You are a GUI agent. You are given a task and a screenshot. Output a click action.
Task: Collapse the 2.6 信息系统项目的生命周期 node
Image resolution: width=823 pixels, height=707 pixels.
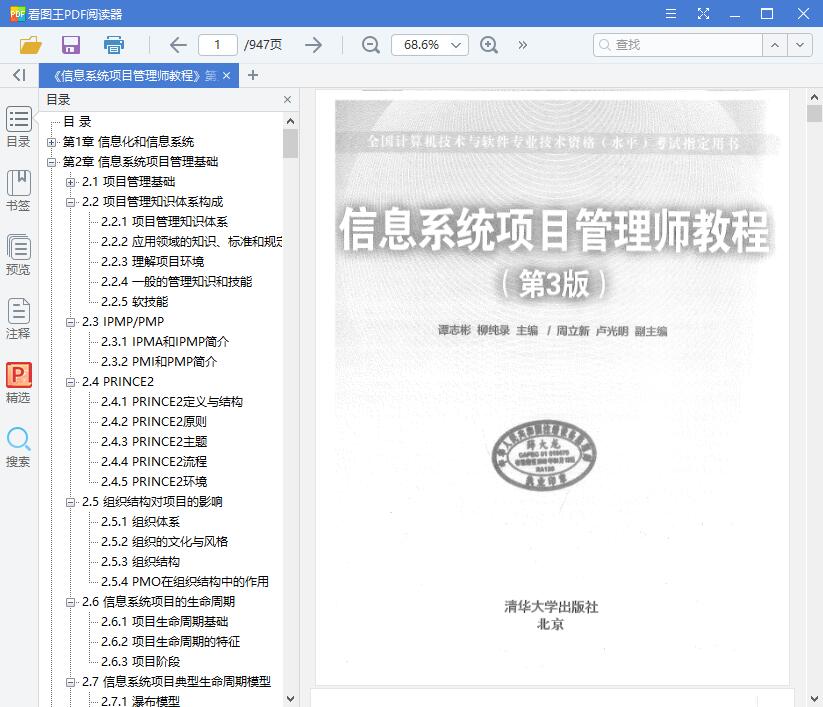(x=70, y=602)
